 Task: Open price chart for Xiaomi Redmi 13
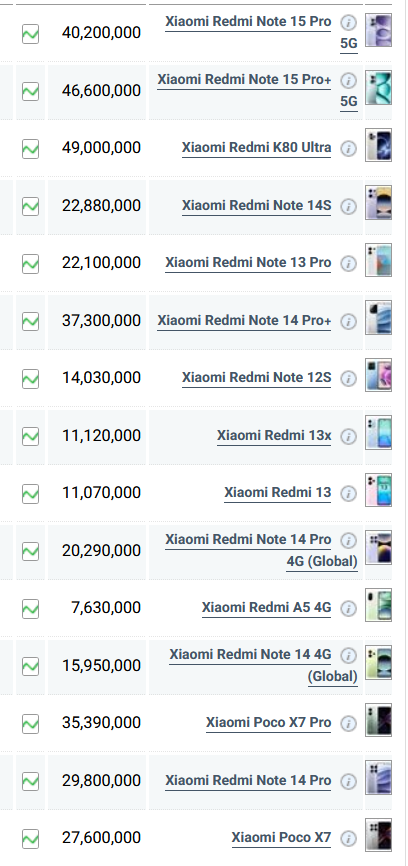click(x=30, y=494)
